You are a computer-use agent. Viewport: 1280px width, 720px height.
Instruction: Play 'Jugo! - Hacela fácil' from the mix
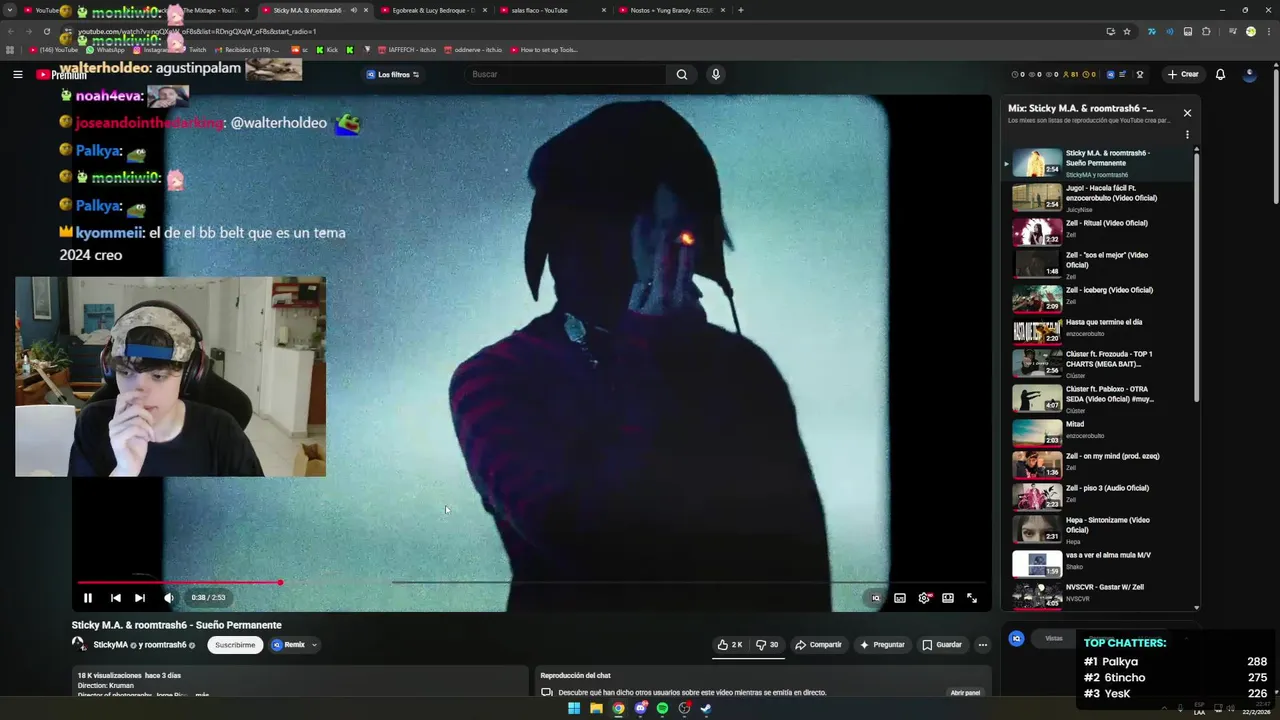click(x=1100, y=198)
